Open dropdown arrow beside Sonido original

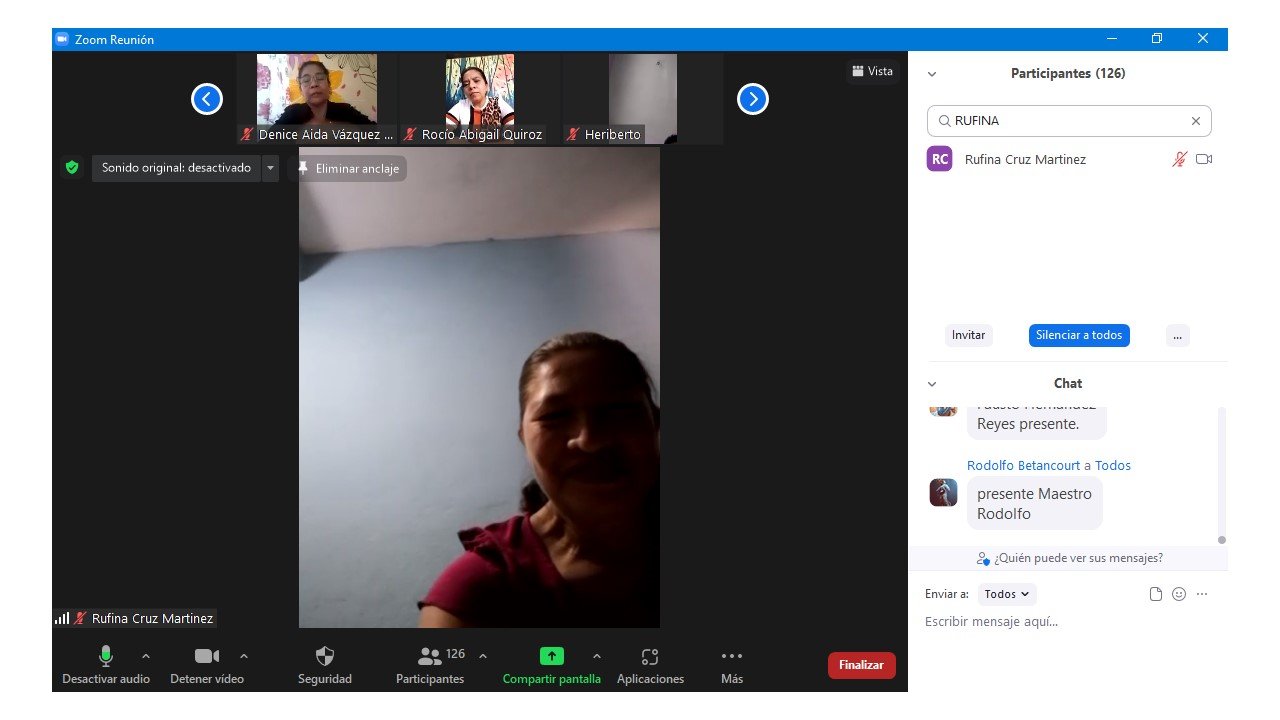tap(270, 168)
